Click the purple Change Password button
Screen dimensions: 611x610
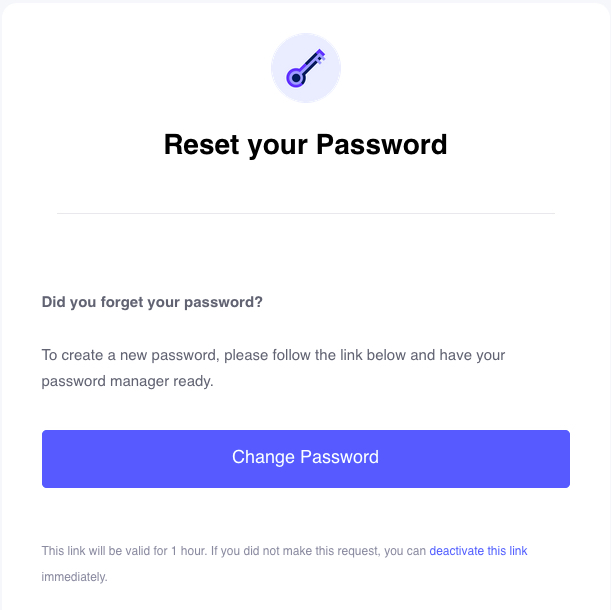[x=306, y=459]
